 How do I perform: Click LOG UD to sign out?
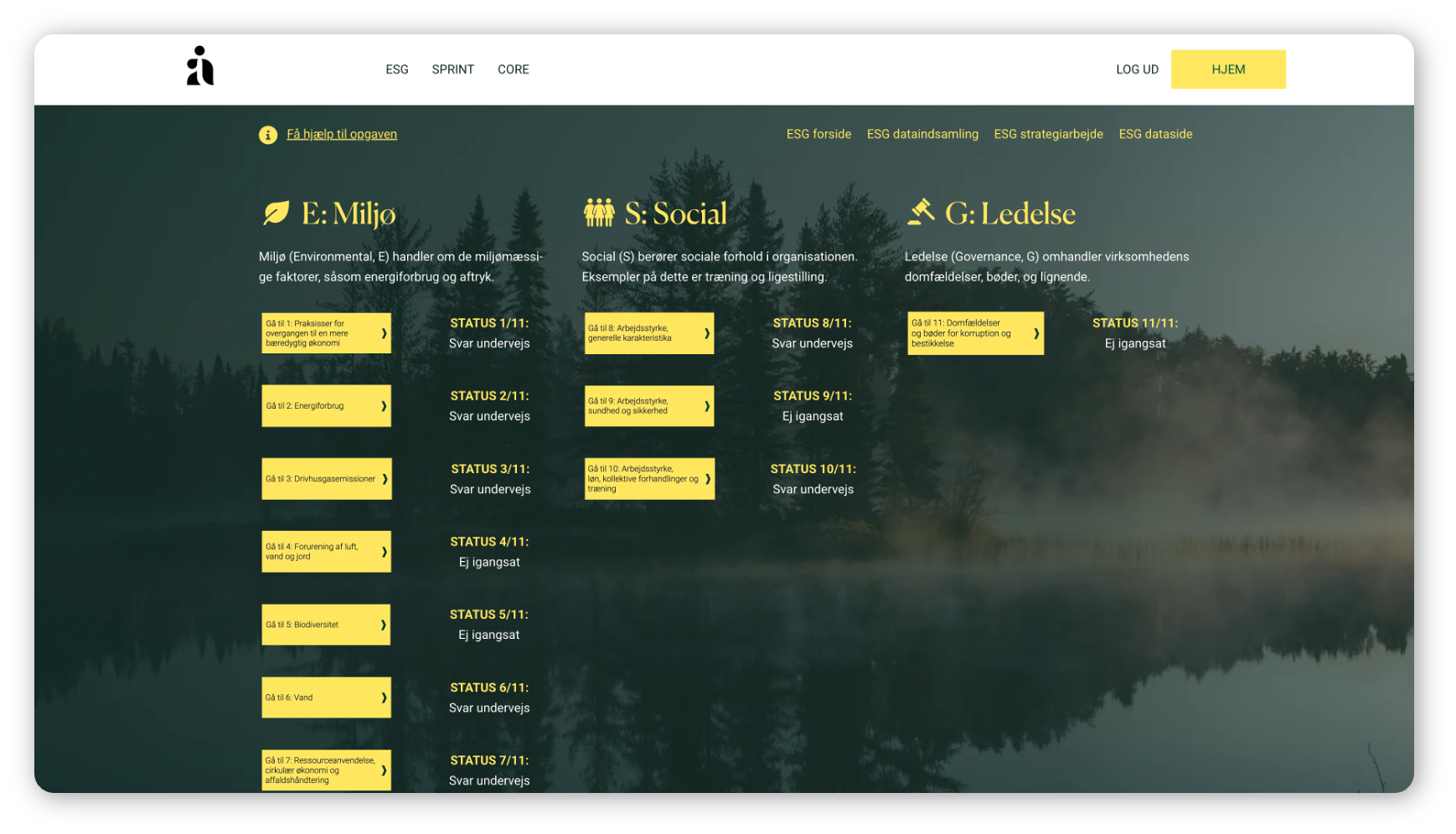[x=1138, y=69]
